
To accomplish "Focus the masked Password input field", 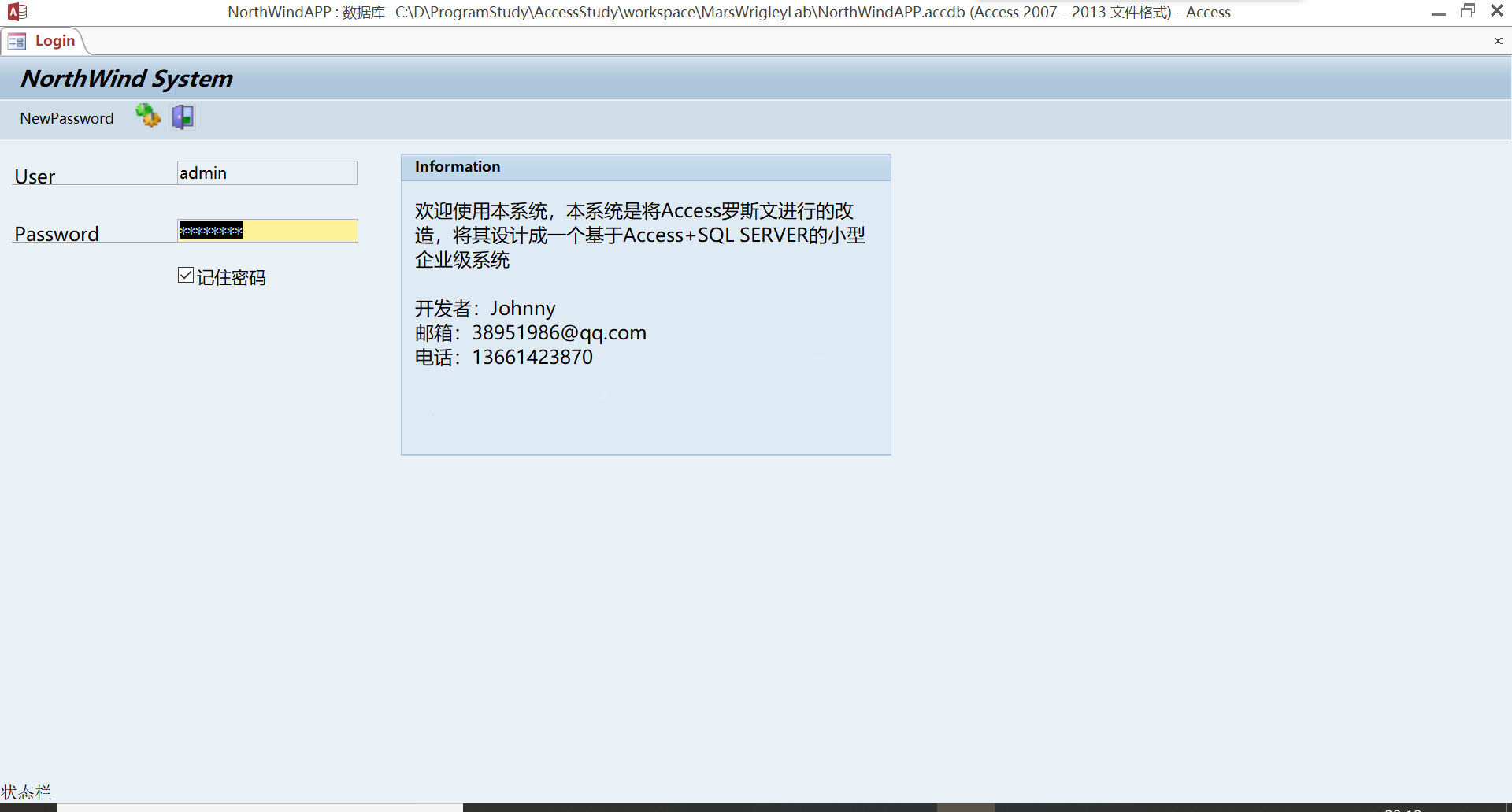I will (x=268, y=231).
